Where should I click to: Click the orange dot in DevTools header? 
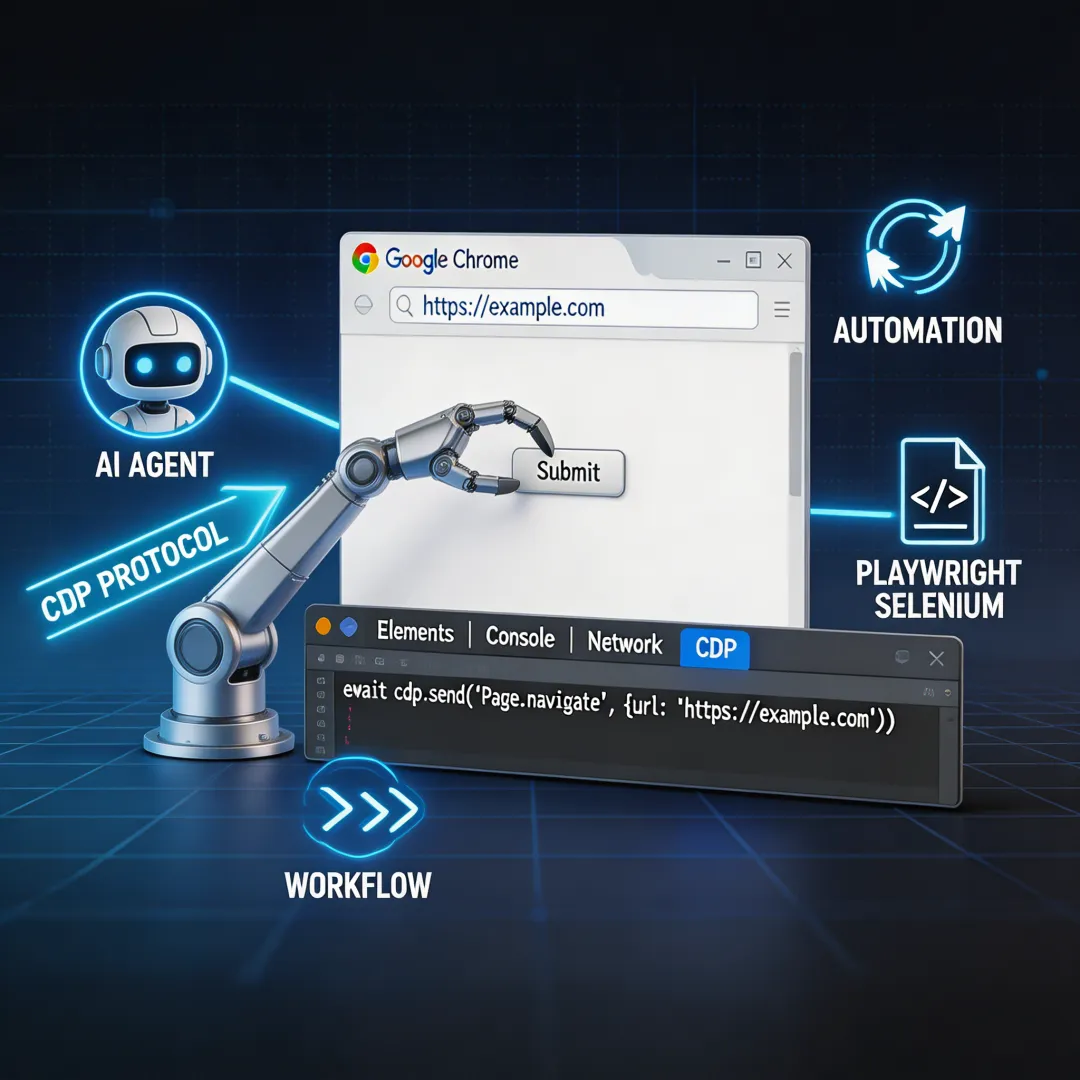323,626
